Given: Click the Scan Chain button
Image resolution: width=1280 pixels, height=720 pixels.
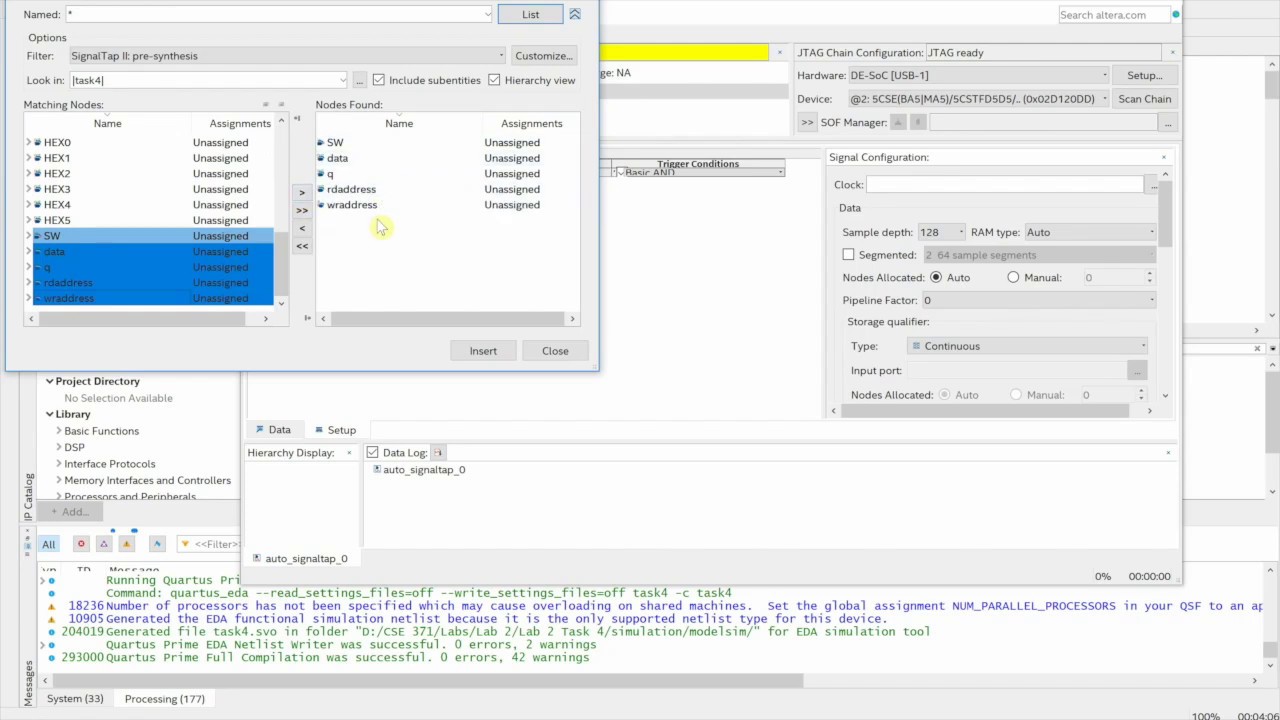Looking at the screenshot, I should tap(1145, 99).
